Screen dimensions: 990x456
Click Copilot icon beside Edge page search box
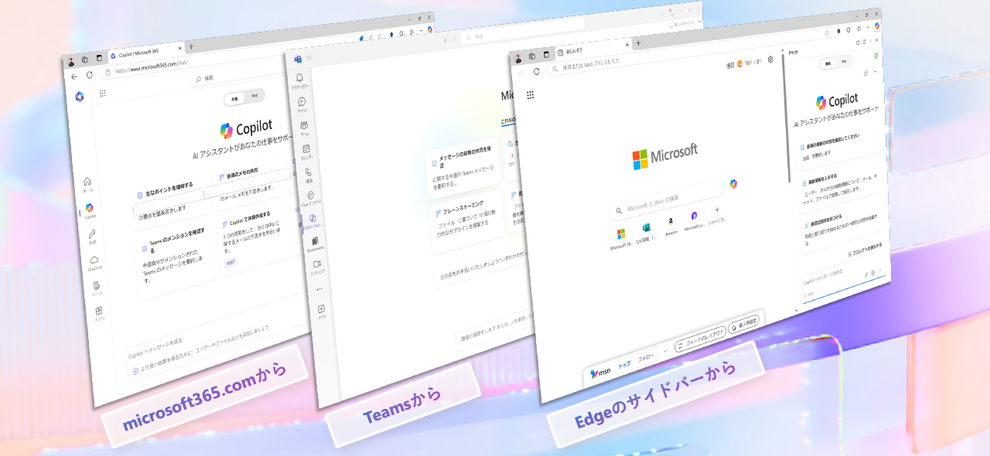(733, 183)
